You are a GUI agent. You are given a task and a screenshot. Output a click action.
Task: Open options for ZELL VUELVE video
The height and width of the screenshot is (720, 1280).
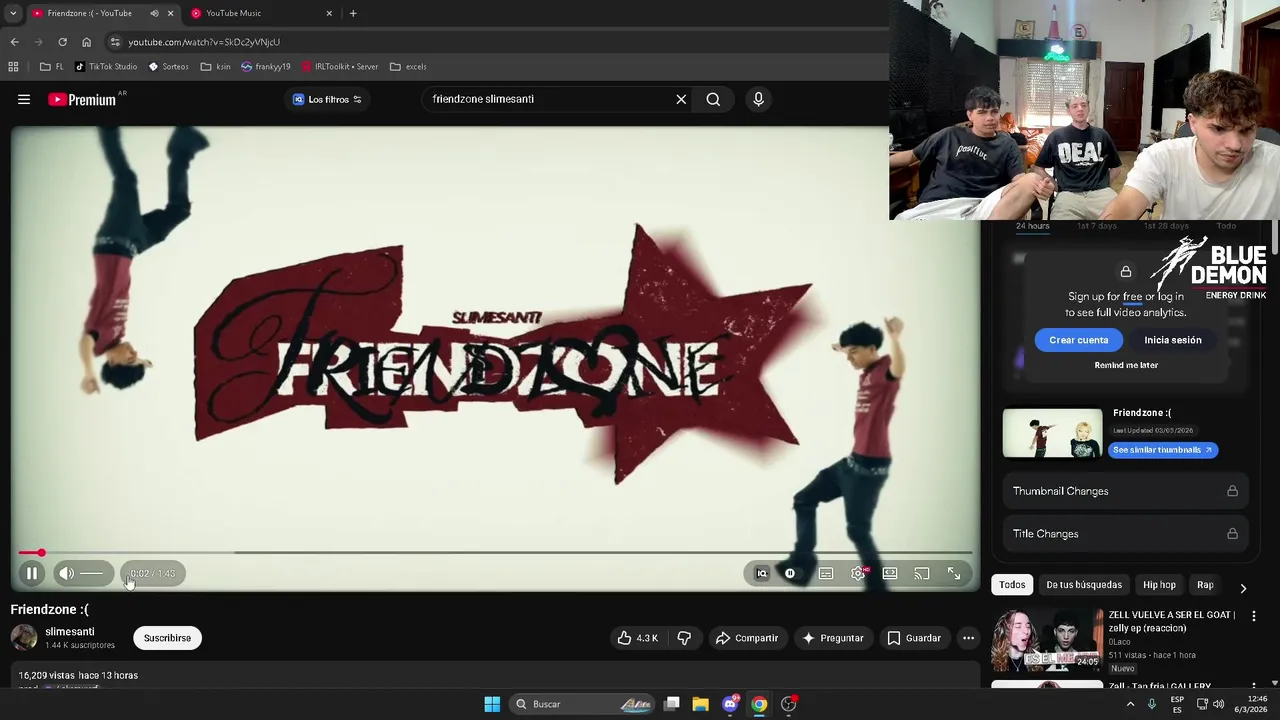1253,616
